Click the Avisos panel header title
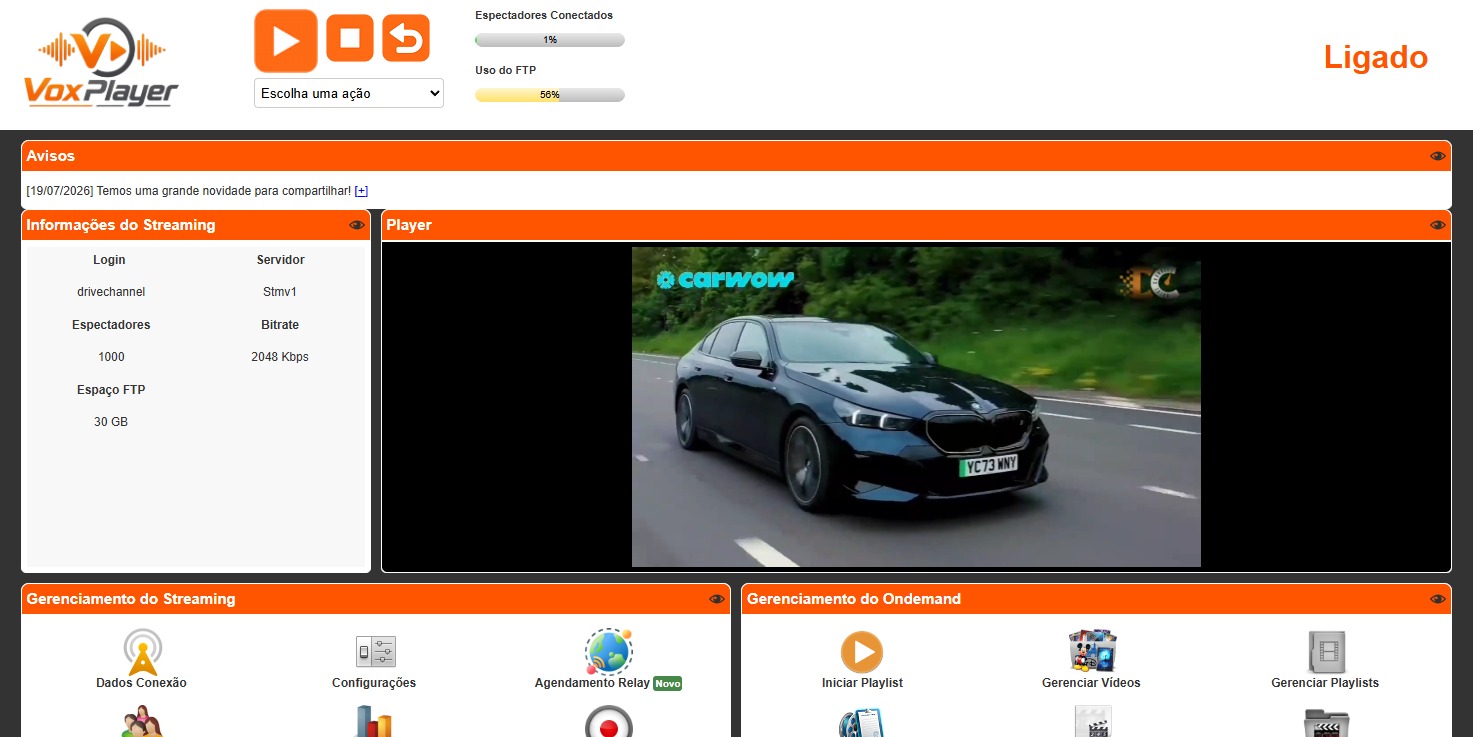The image size is (1473, 737). coord(51,156)
